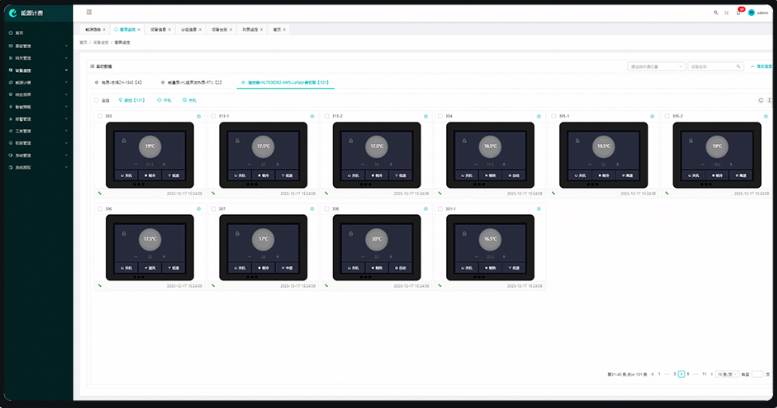Select the checkbox for device 306
777x408 pixels.
[101, 209]
